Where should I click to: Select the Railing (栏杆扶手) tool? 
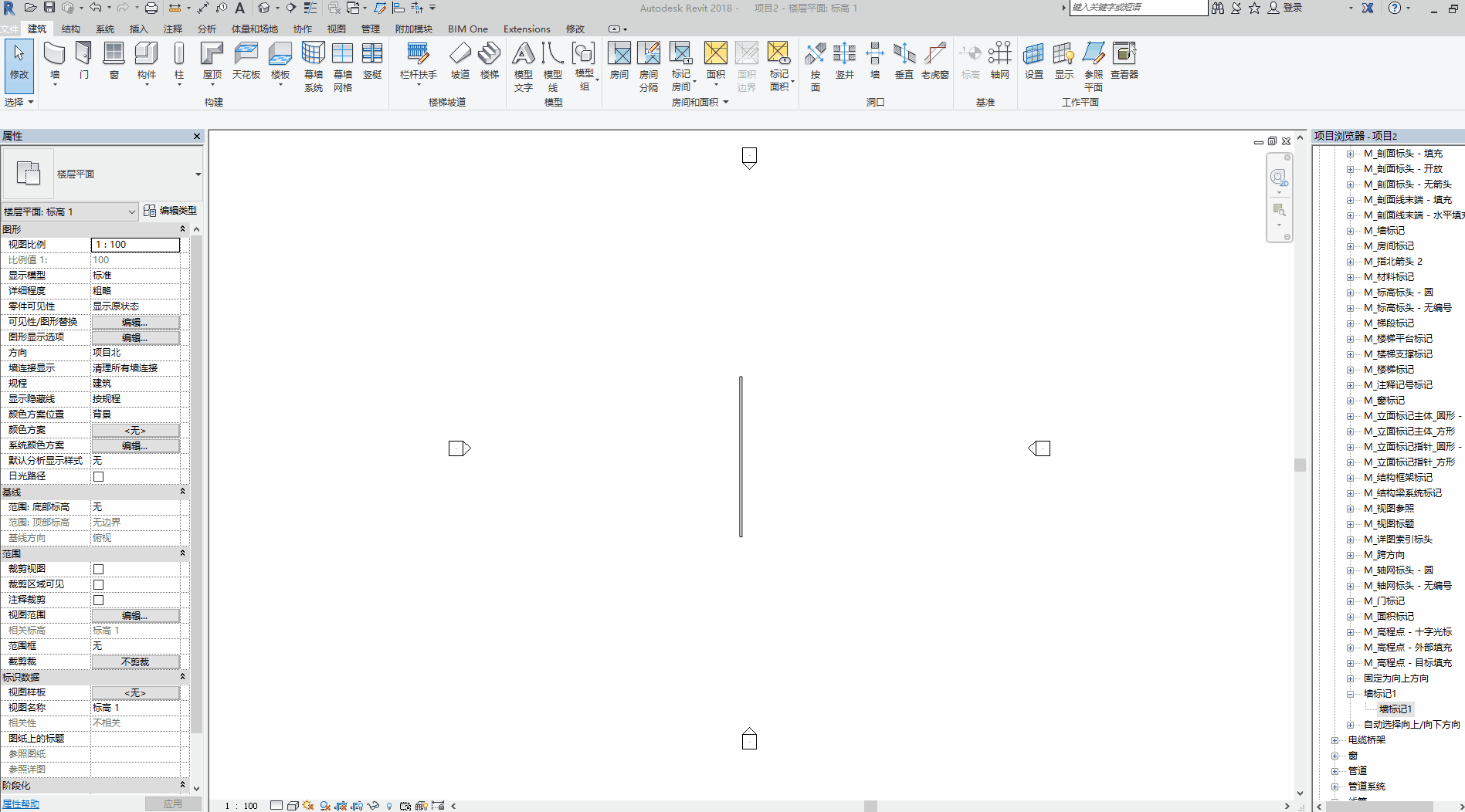(x=418, y=62)
